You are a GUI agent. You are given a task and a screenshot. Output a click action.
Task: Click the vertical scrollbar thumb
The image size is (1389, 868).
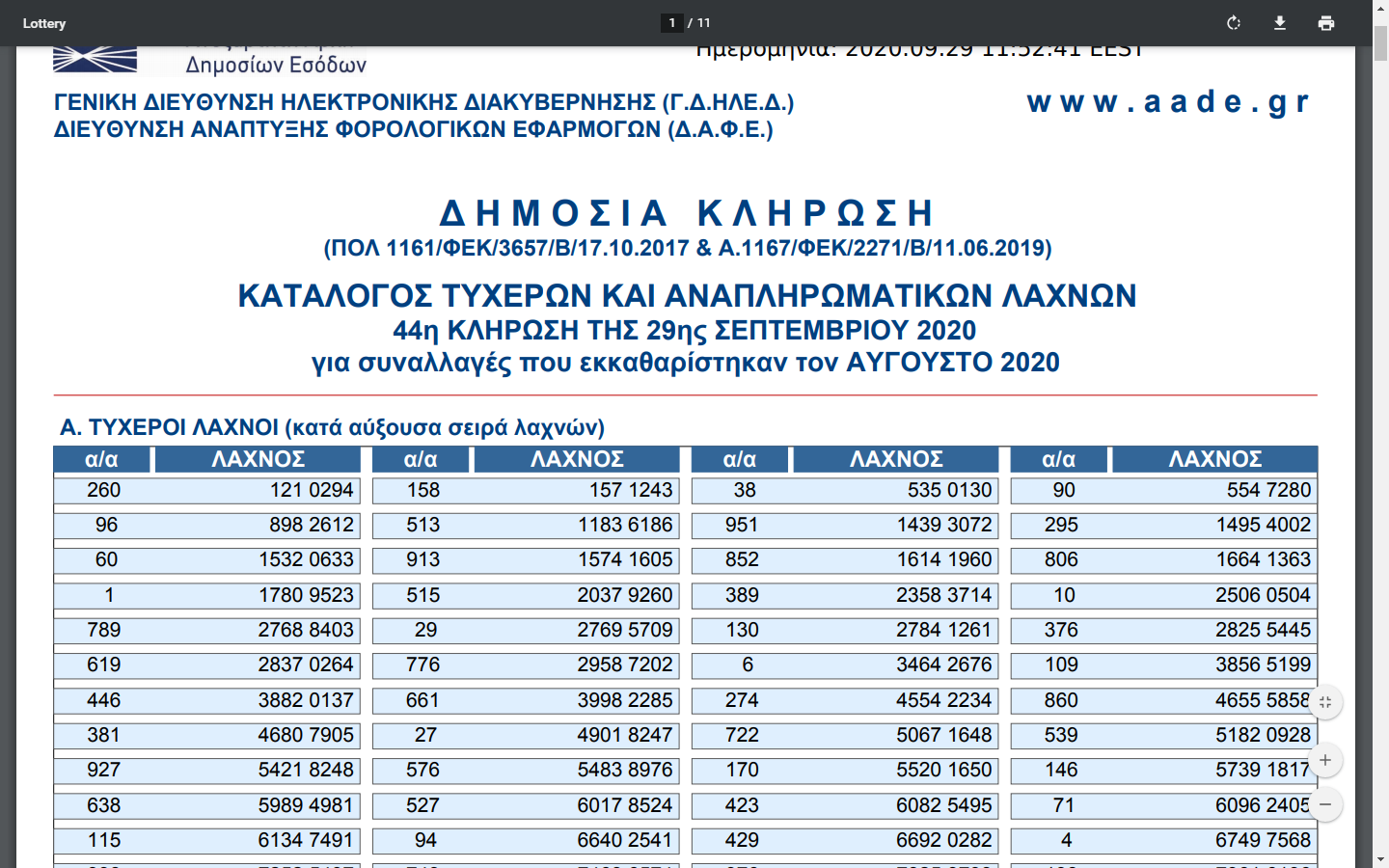pos(1380,43)
